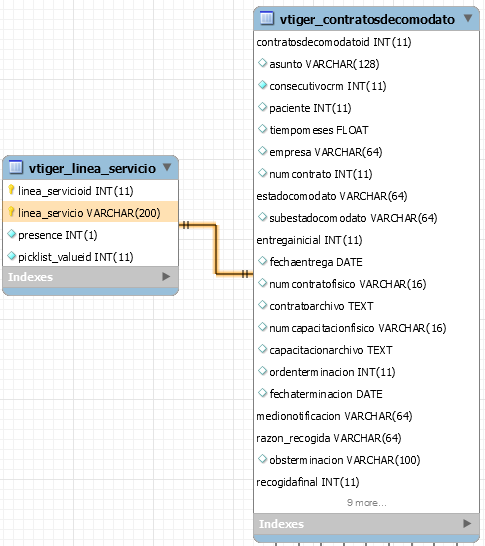Click the key icon beside linea_servicioid
The width and height of the screenshot is (485, 546).
point(11,190)
